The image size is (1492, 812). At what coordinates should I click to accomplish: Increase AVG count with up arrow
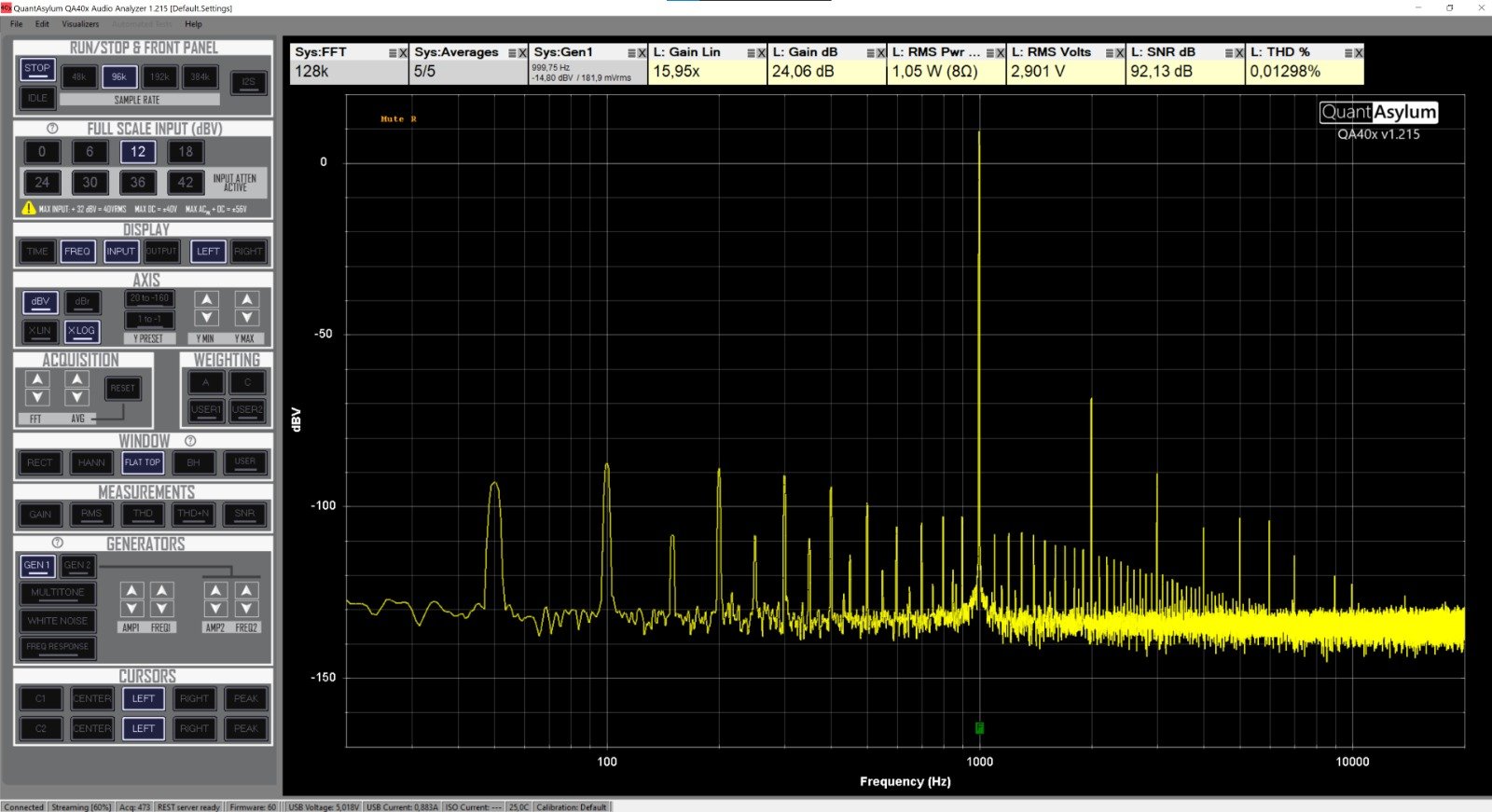coord(76,379)
